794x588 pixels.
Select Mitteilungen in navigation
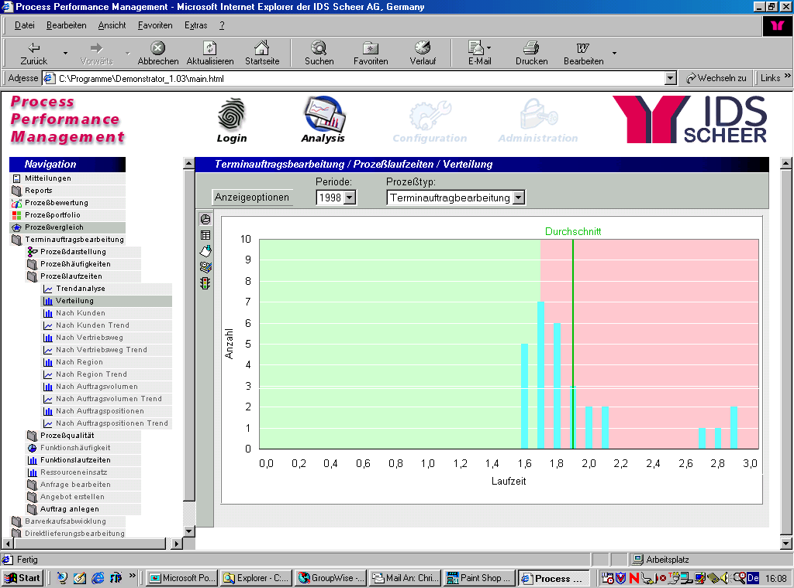point(67,178)
